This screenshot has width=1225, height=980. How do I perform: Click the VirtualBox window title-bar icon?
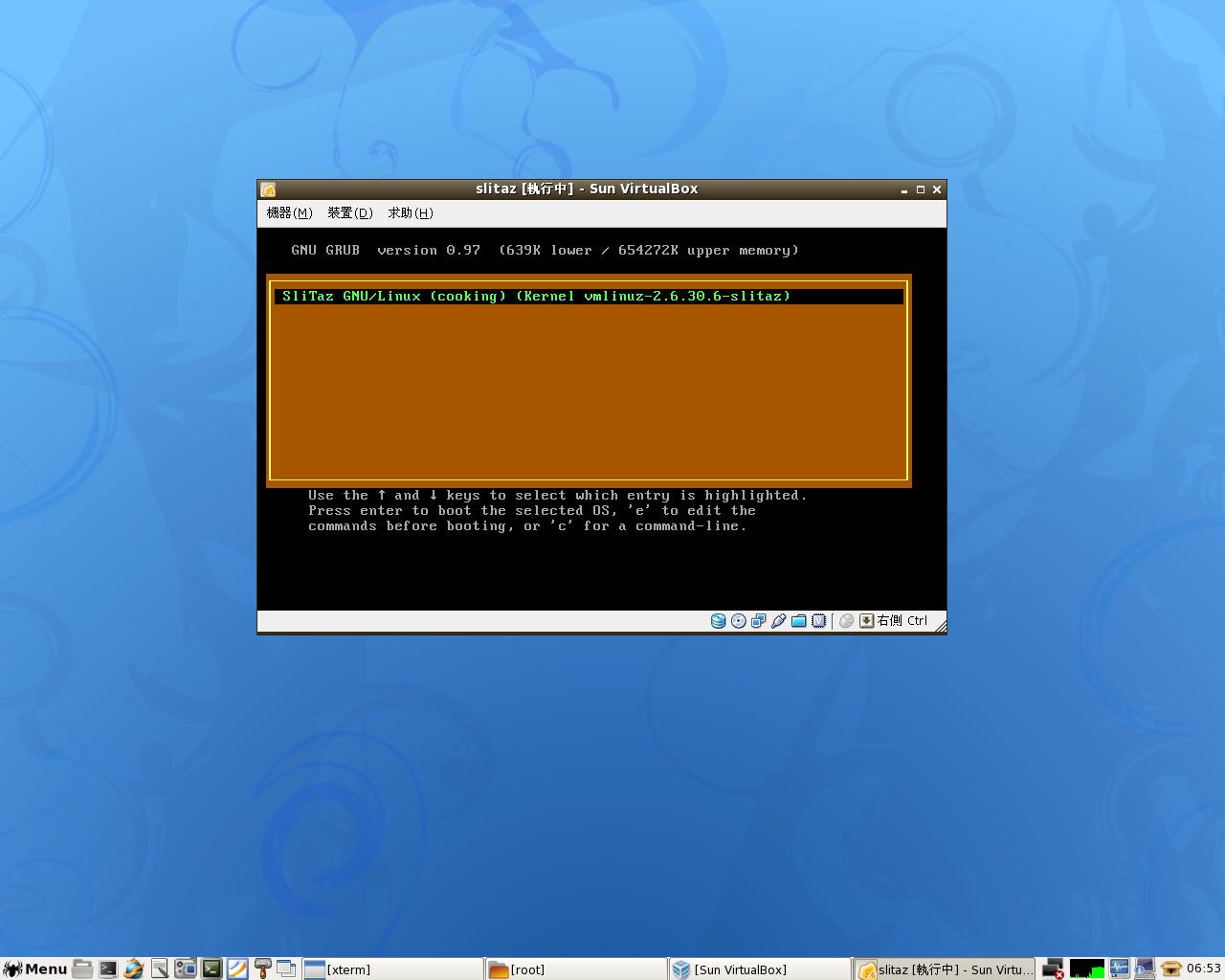click(x=269, y=189)
